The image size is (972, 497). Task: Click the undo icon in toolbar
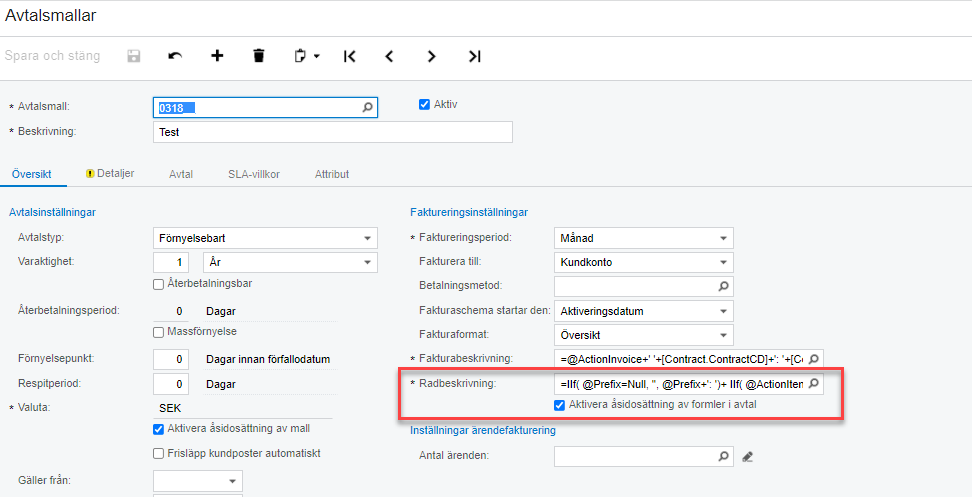(x=175, y=56)
